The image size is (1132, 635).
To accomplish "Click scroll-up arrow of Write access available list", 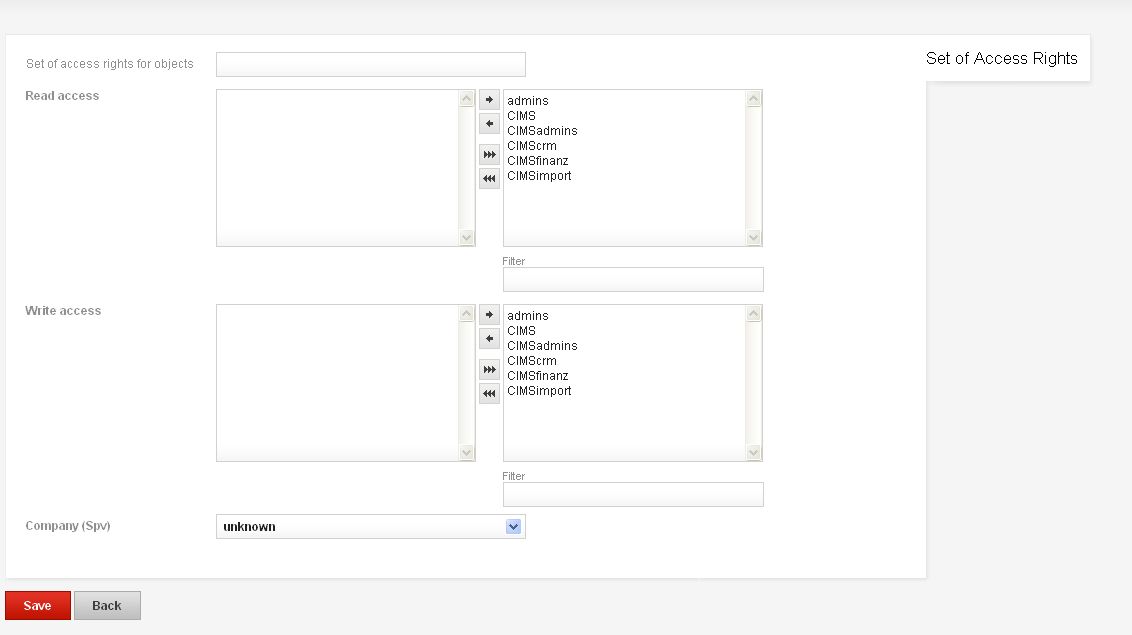I will point(754,313).
